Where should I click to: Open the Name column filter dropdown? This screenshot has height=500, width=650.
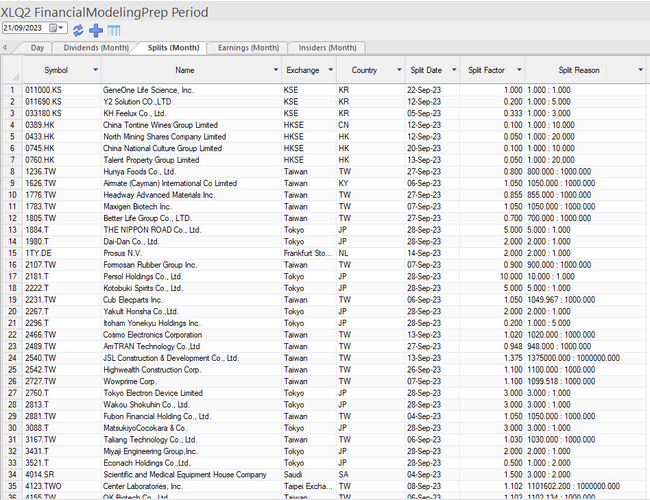[276, 70]
